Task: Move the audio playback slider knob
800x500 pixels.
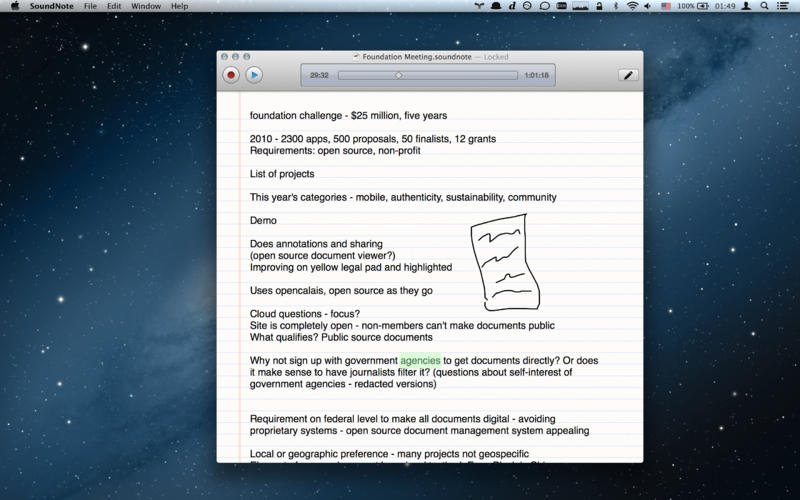Action: click(398, 75)
